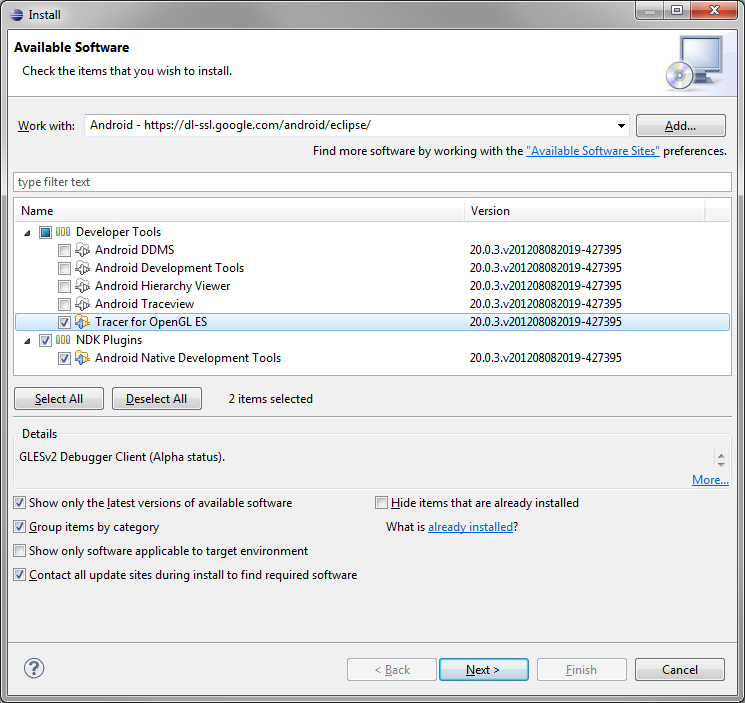This screenshot has height=703, width=745.
Task: Sort by the Version column header
Action: pos(585,210)
